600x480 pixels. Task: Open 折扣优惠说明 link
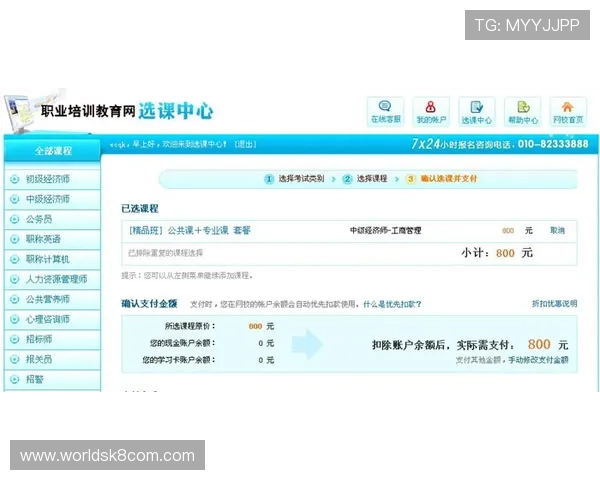point(554,304)
